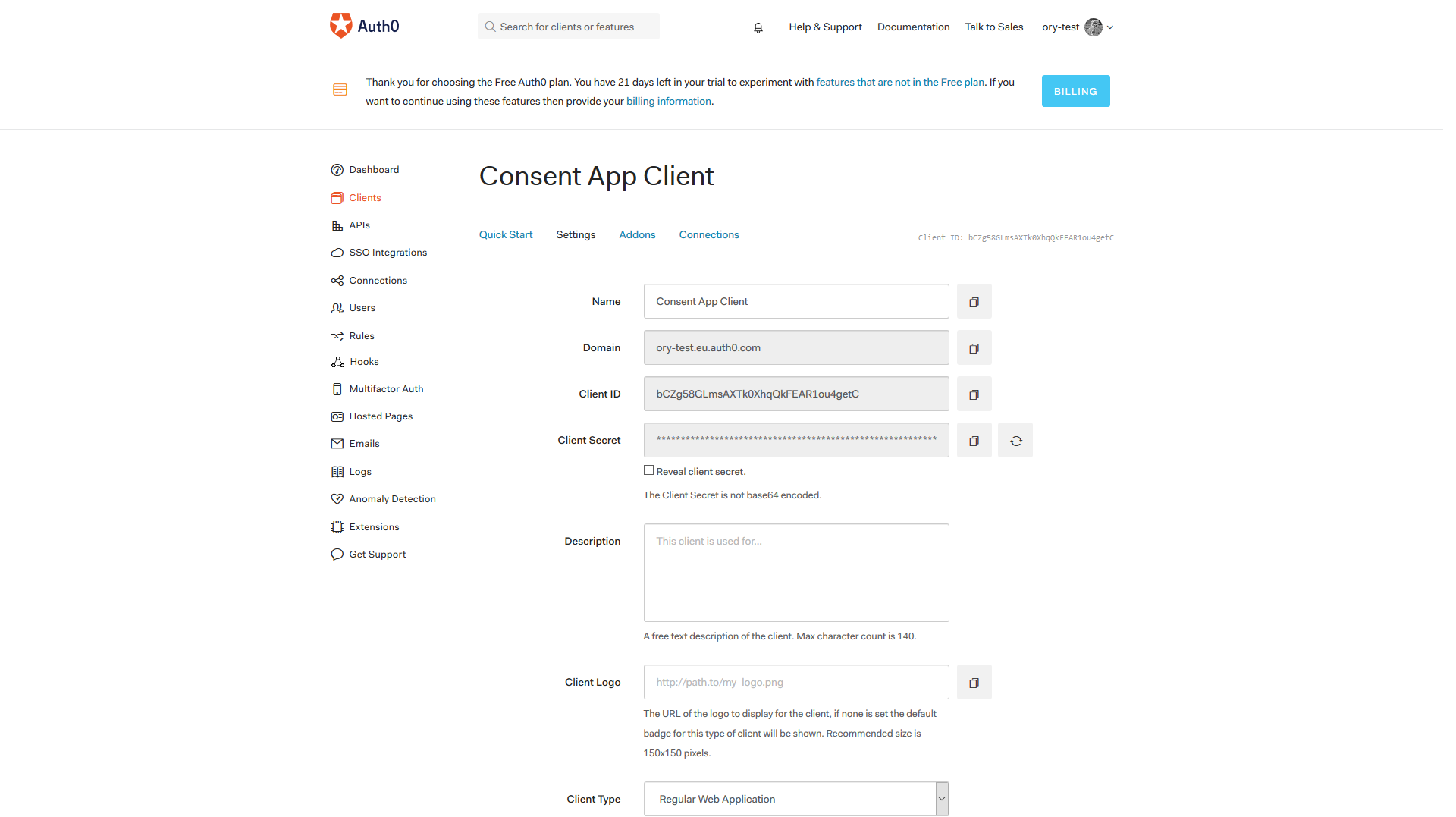Click the Consent App Client page heading
The height and width of the screenshot is (817, 1456).
pyautogui.click(x=596, y=177)
